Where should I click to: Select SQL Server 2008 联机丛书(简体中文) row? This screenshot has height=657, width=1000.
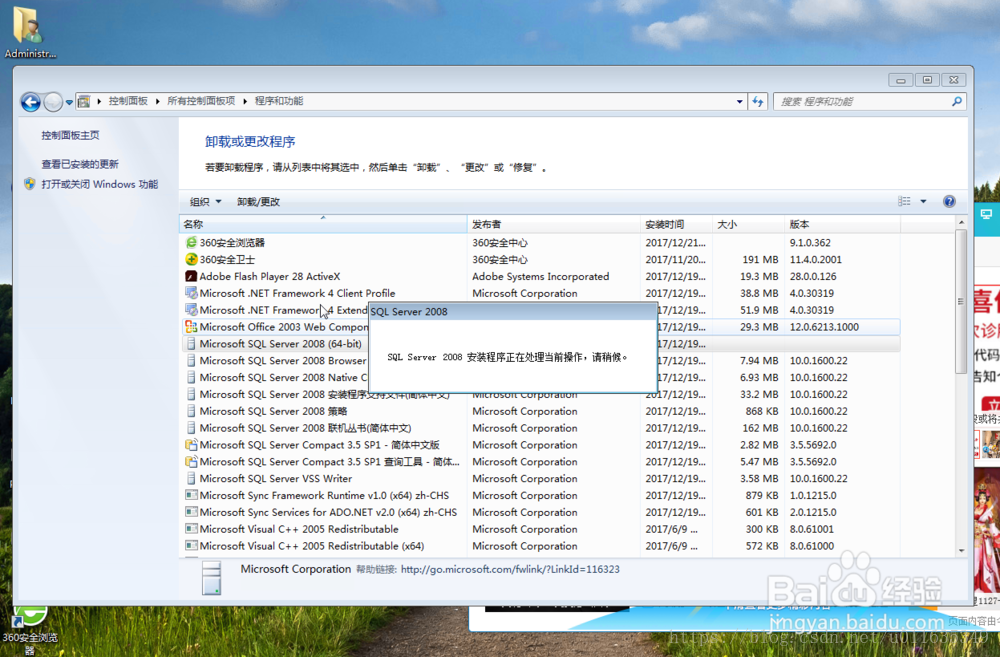click(x=540, y=428)
